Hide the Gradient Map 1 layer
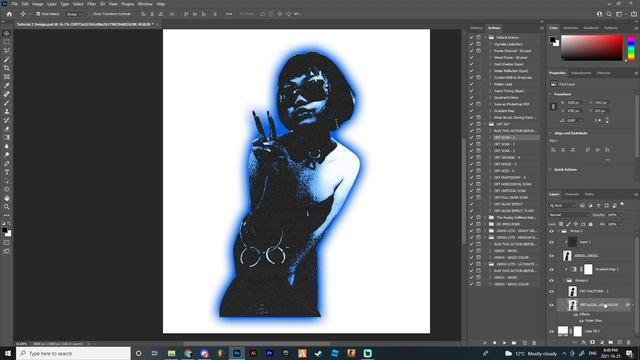The image size is (640, 360). pyautogui.click(x=551, y=269)
